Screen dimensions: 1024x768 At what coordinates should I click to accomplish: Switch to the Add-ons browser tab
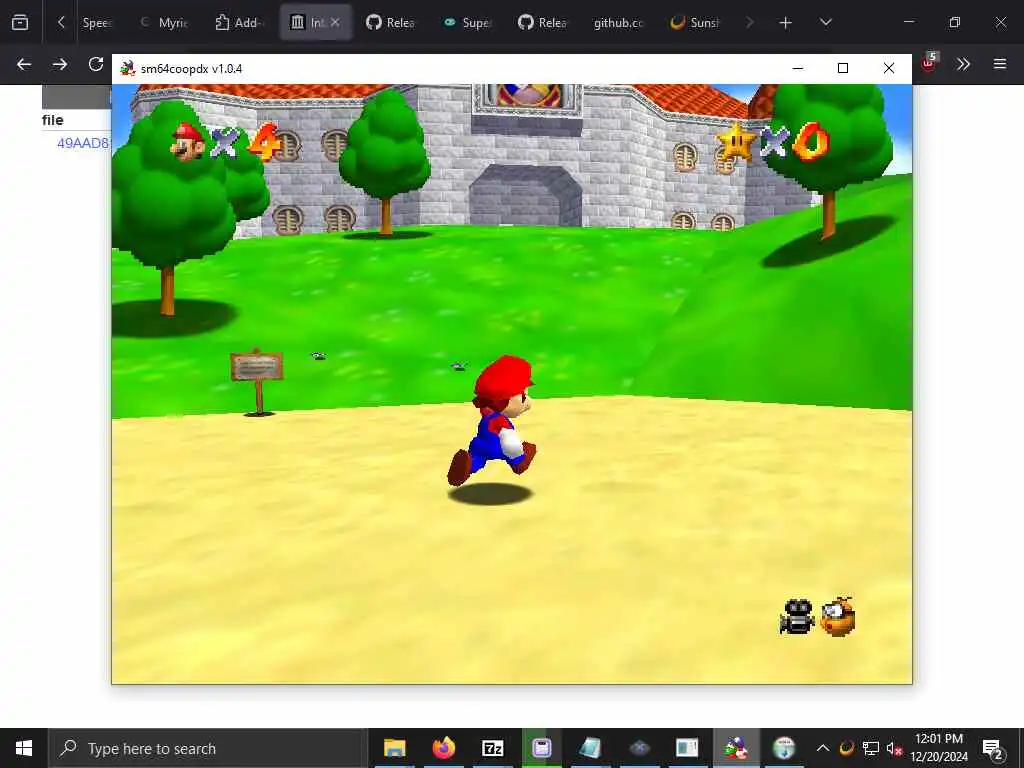[x=240, y=22]
